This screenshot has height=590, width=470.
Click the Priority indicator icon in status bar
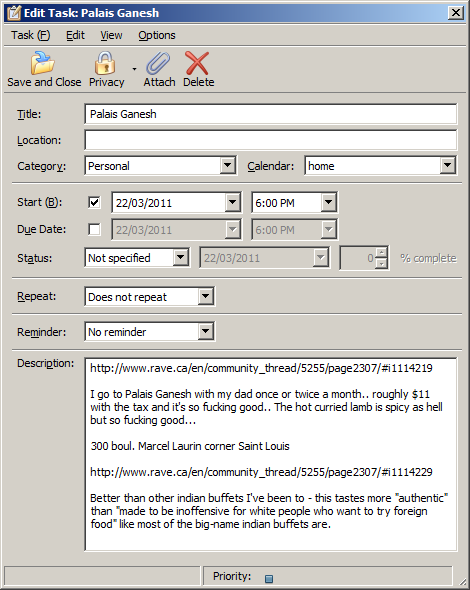pyautogui.click(x=269, y=578)
